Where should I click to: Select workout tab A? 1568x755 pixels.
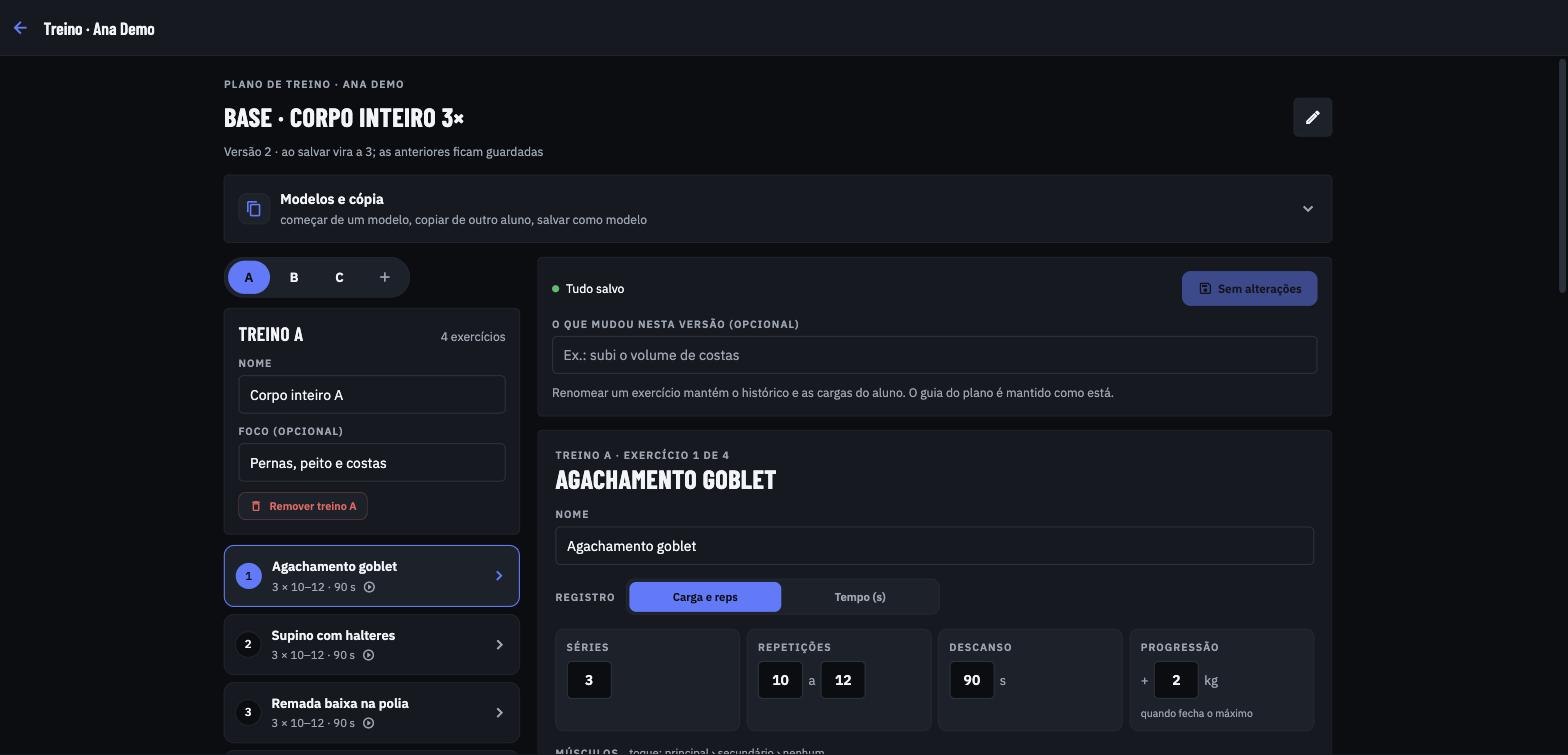click(x=249, y=277)
